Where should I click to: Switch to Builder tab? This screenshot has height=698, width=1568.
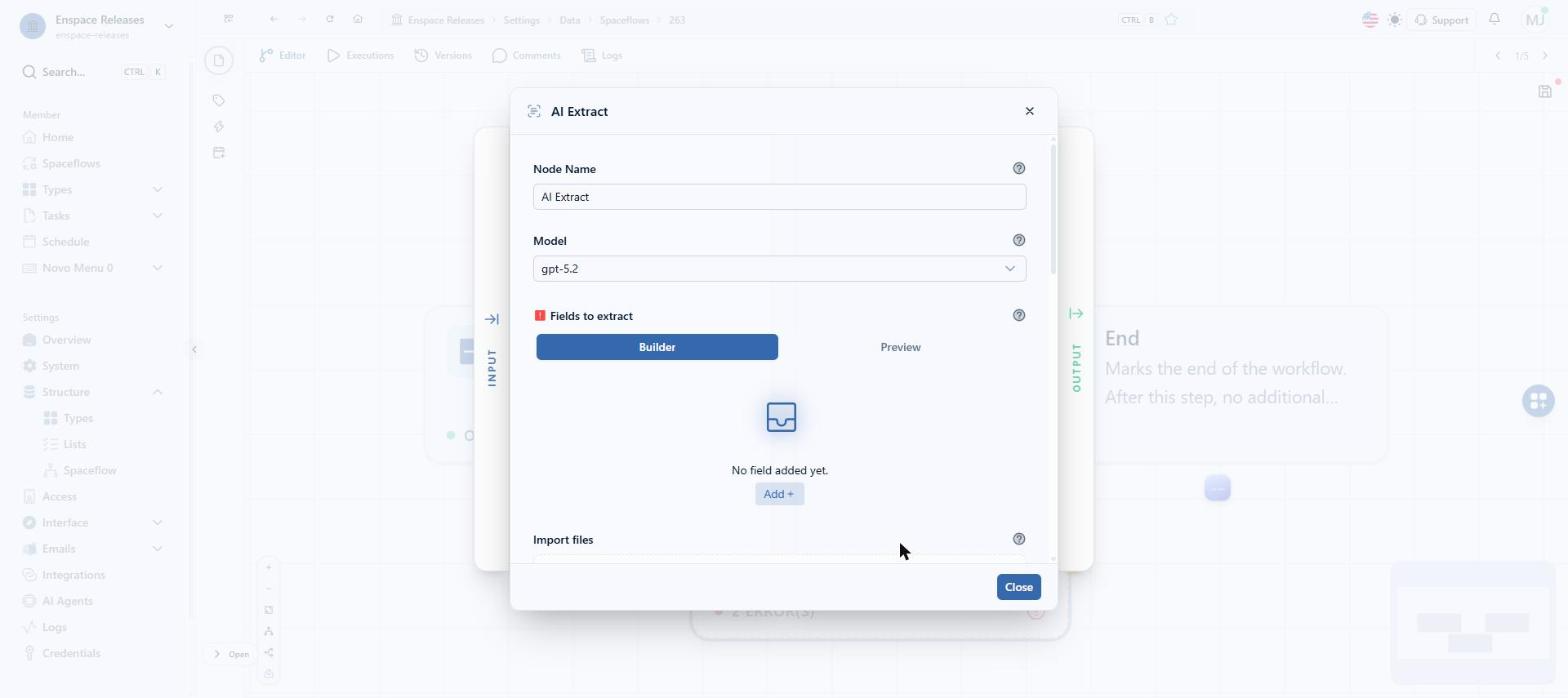(x=657, y=348)
